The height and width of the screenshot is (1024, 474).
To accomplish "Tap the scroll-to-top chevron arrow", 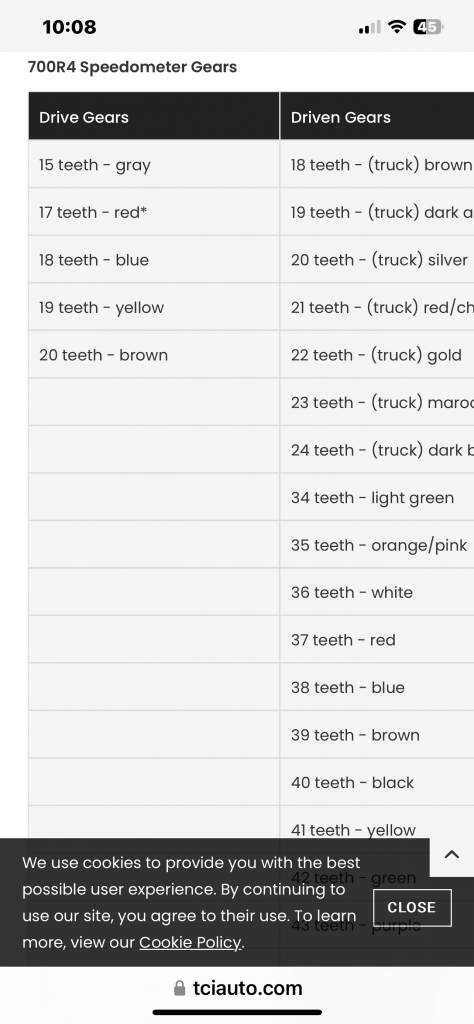I will tap(452, 854).
